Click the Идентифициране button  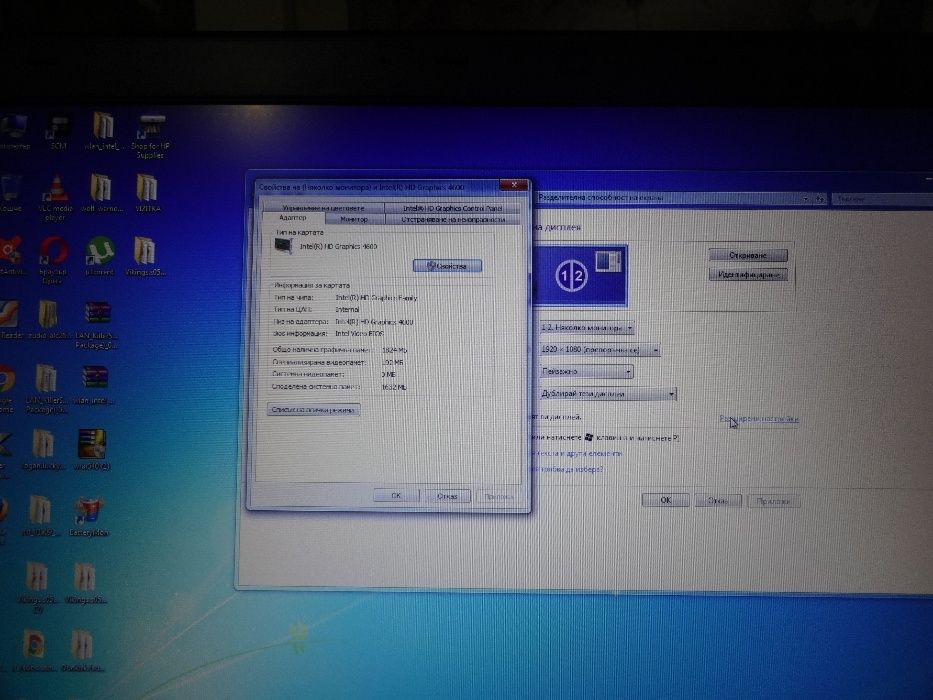coord(749,274)
